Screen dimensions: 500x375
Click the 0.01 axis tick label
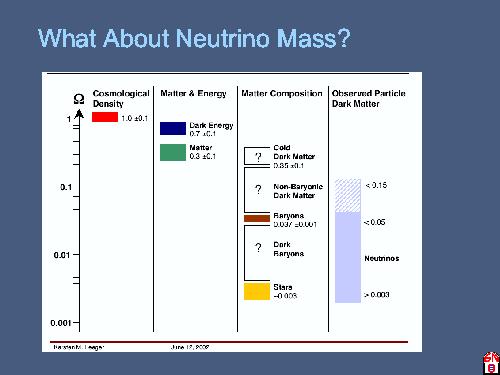(62, 255)
